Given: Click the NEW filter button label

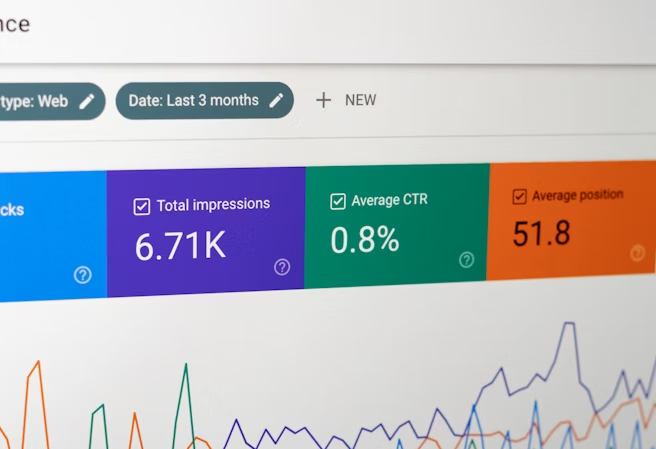Looking at the screenshot, I should [x=360, y=100].
